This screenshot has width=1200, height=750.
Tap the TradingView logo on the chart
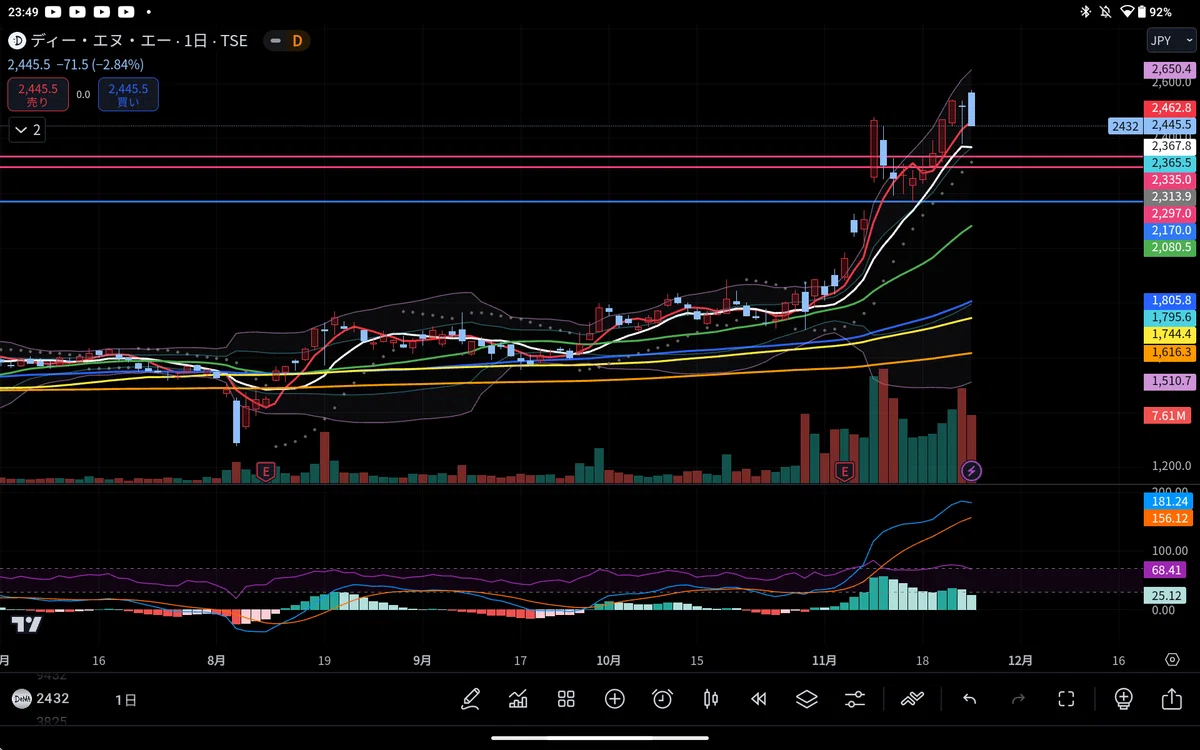(x=27, y=624)
